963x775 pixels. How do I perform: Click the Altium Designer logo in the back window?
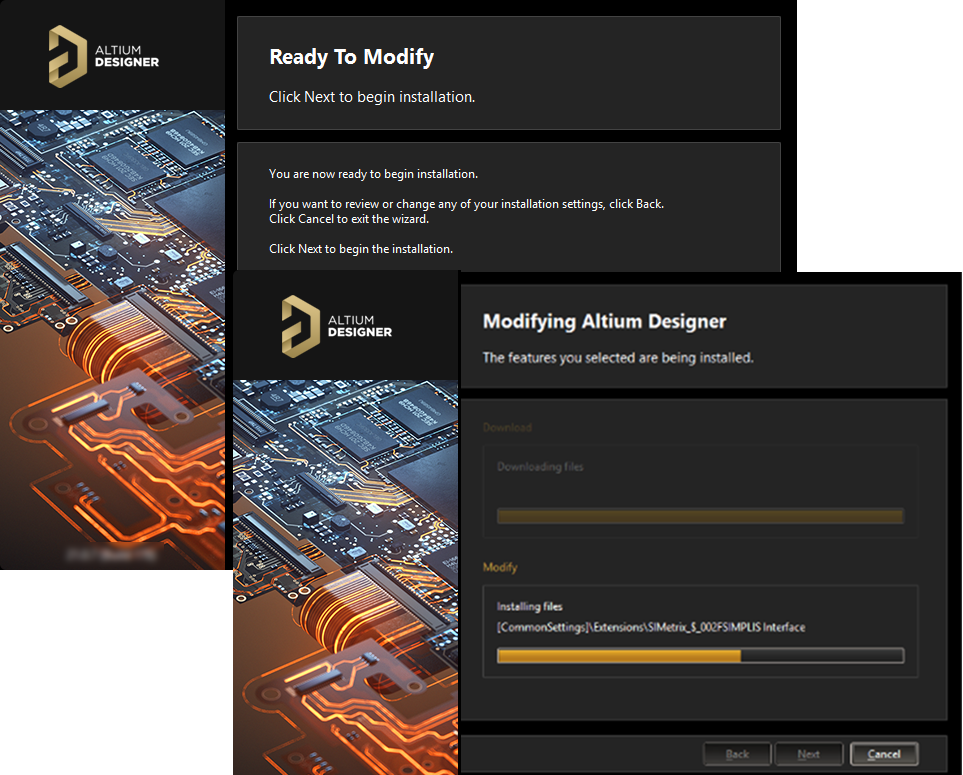pyautogui.click(x=104, y=56)
